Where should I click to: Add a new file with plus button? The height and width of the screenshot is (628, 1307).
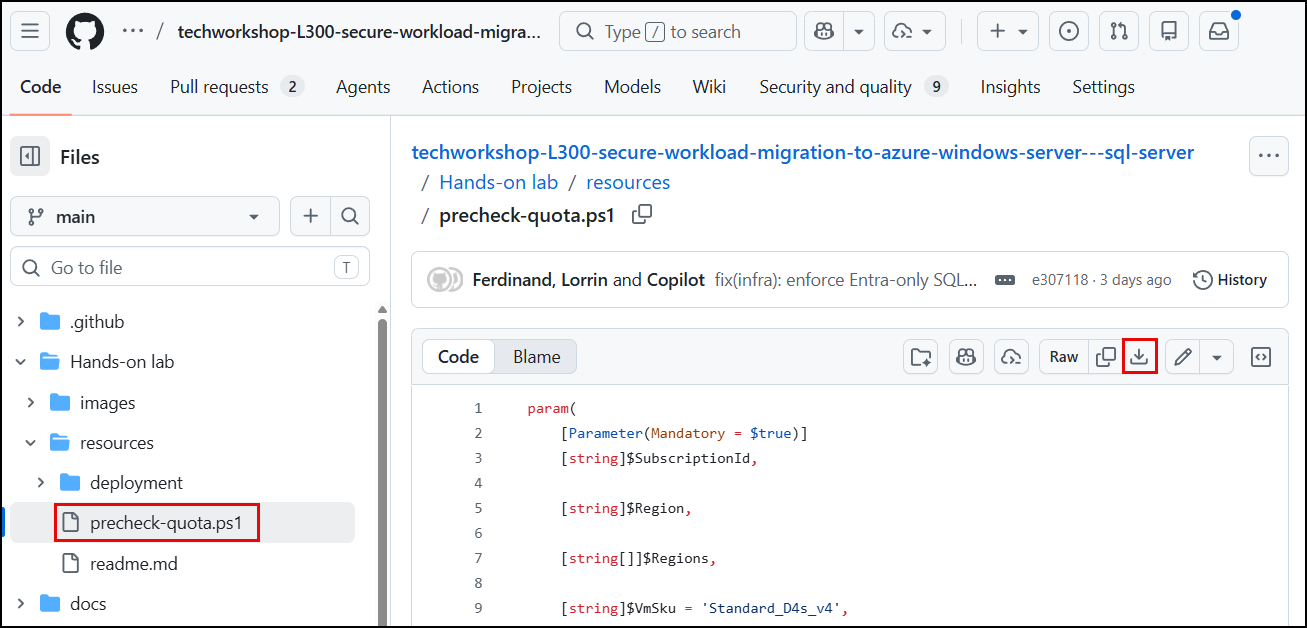(x=310, y=216)
